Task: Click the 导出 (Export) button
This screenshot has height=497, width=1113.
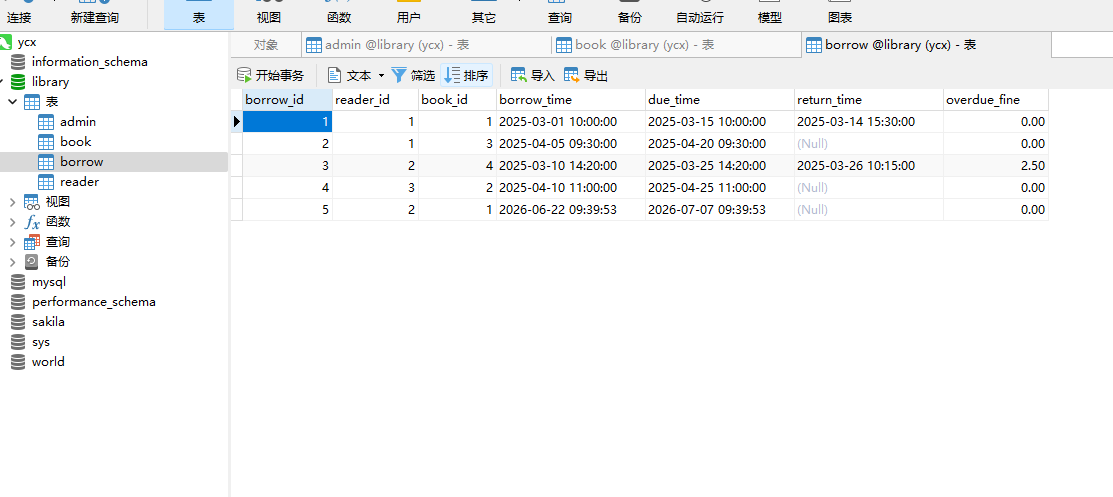Action: (x=586, y=75)
